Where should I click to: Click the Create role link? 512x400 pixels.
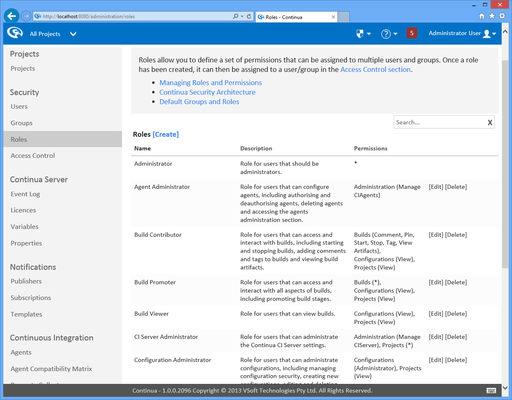[166, 134]
